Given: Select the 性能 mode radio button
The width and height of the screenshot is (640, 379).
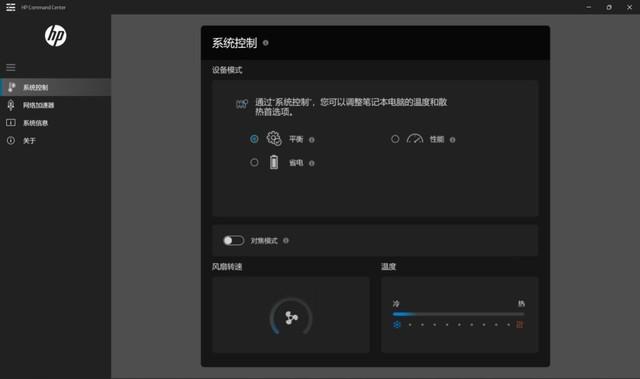Looking at the screenshot, I should [395, 139].
